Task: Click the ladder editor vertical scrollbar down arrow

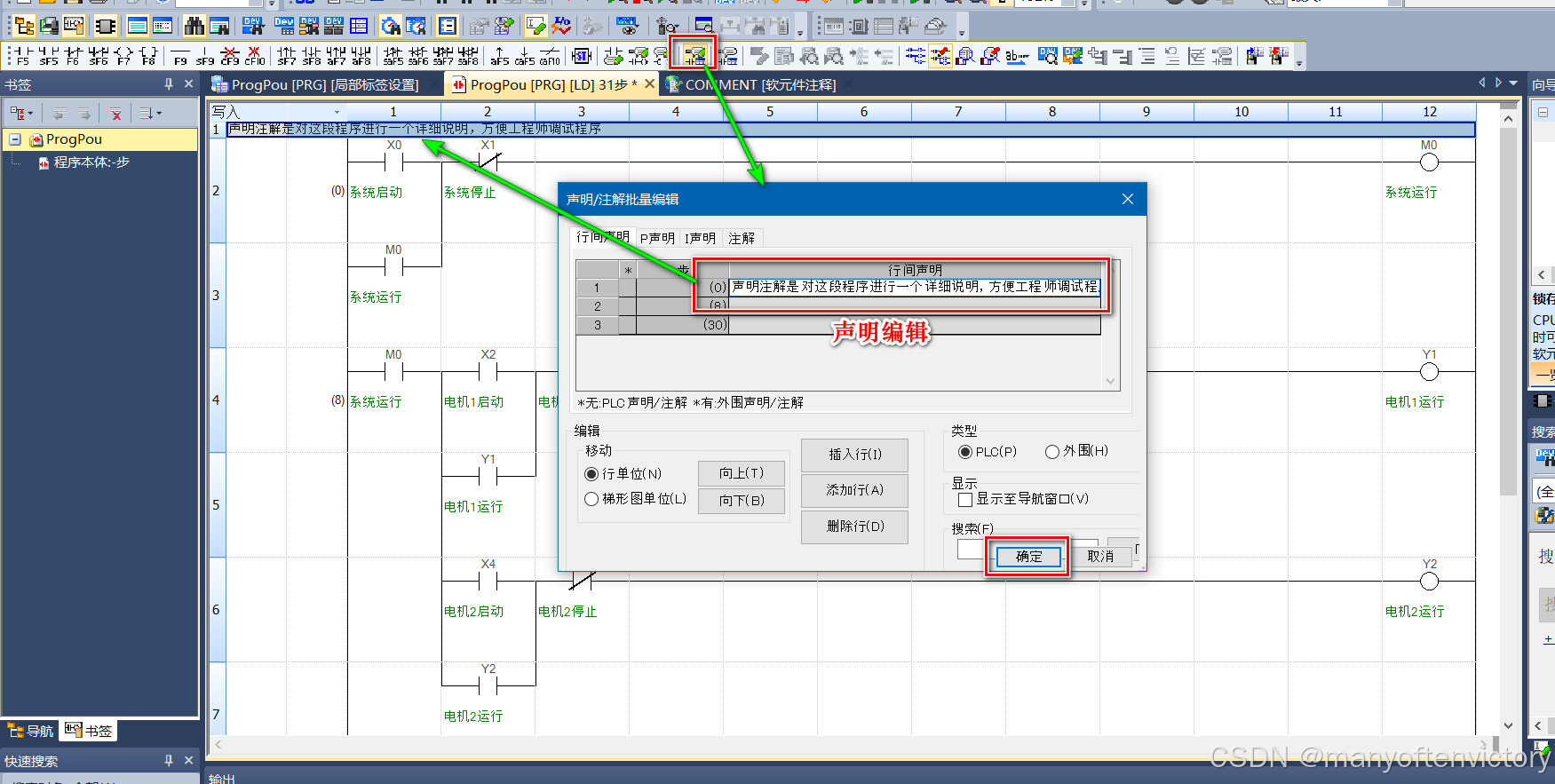Action: coord(1508,725)
